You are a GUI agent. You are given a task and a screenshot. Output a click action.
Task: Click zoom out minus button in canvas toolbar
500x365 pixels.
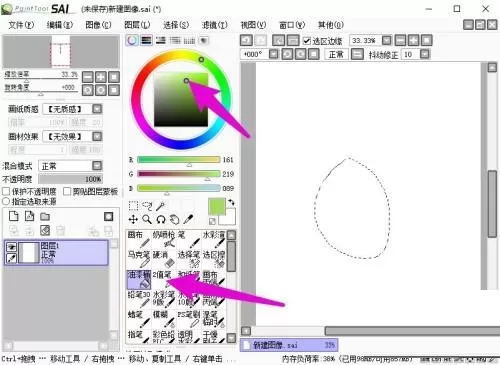click(x=400, y=40)
